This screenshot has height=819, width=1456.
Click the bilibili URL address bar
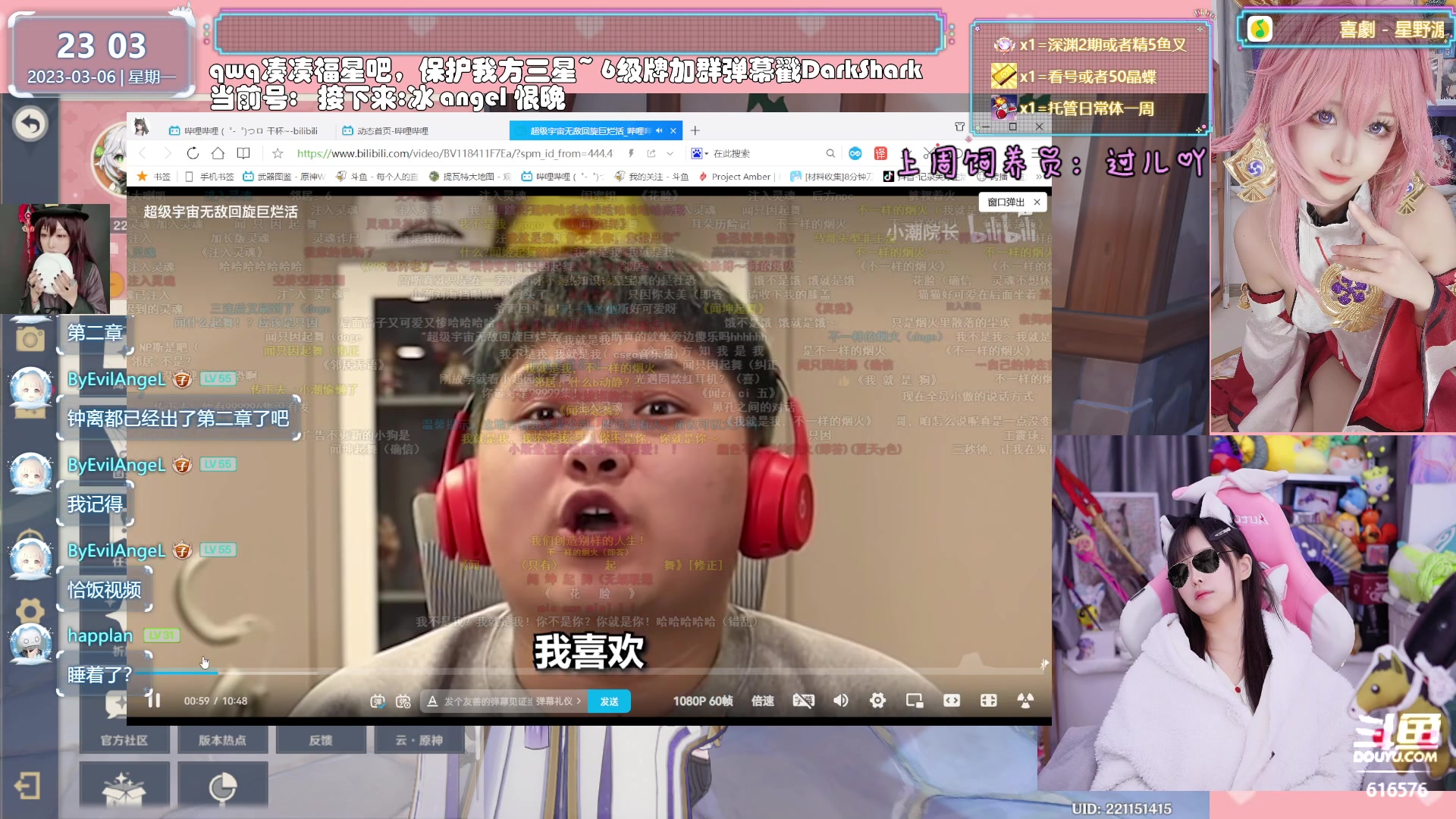pos(454,153)
